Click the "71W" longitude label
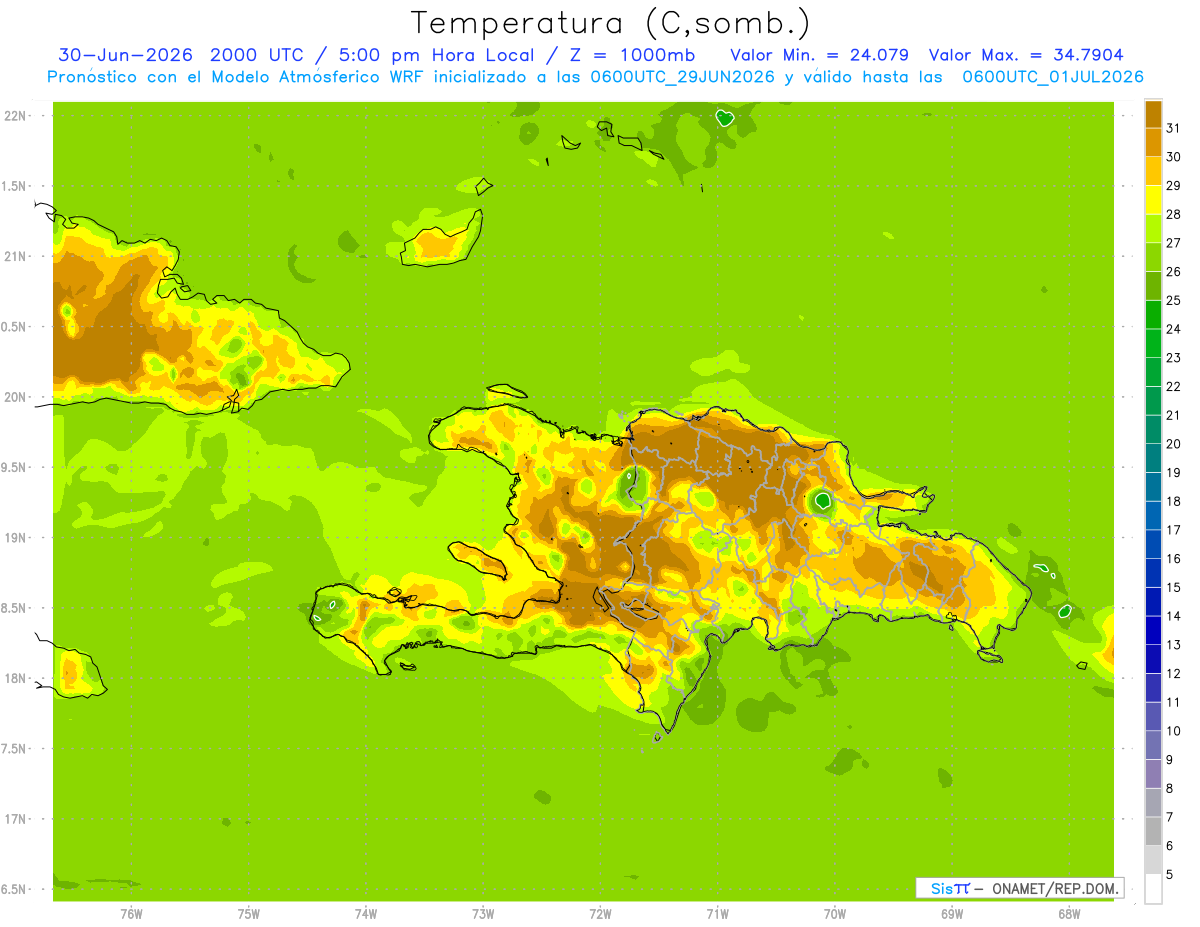 [717, 913]
